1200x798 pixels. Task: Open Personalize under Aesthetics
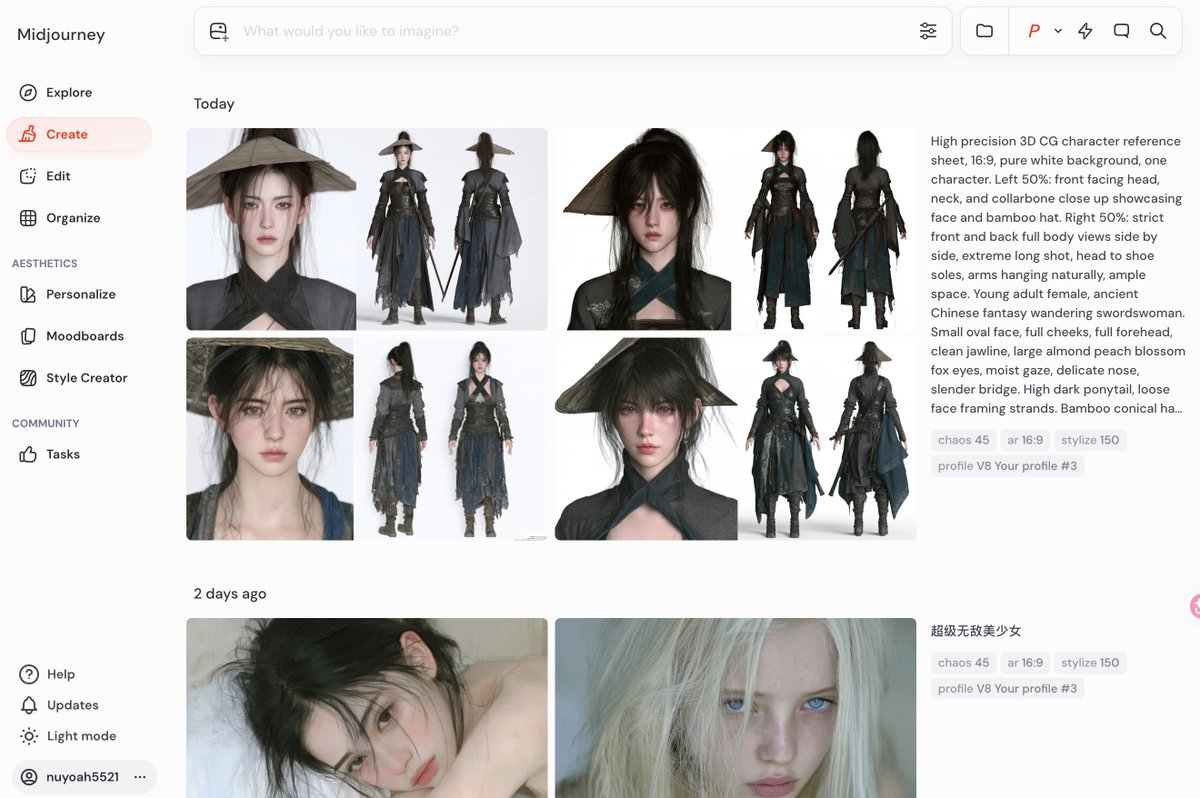(x=80, y=294)
